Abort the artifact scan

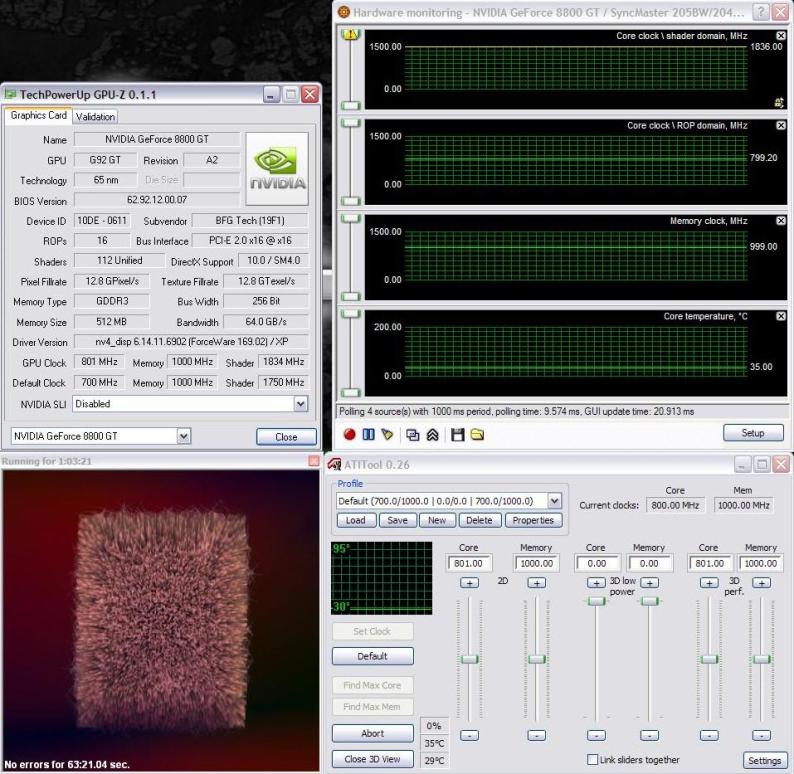[x=373, y=733]
